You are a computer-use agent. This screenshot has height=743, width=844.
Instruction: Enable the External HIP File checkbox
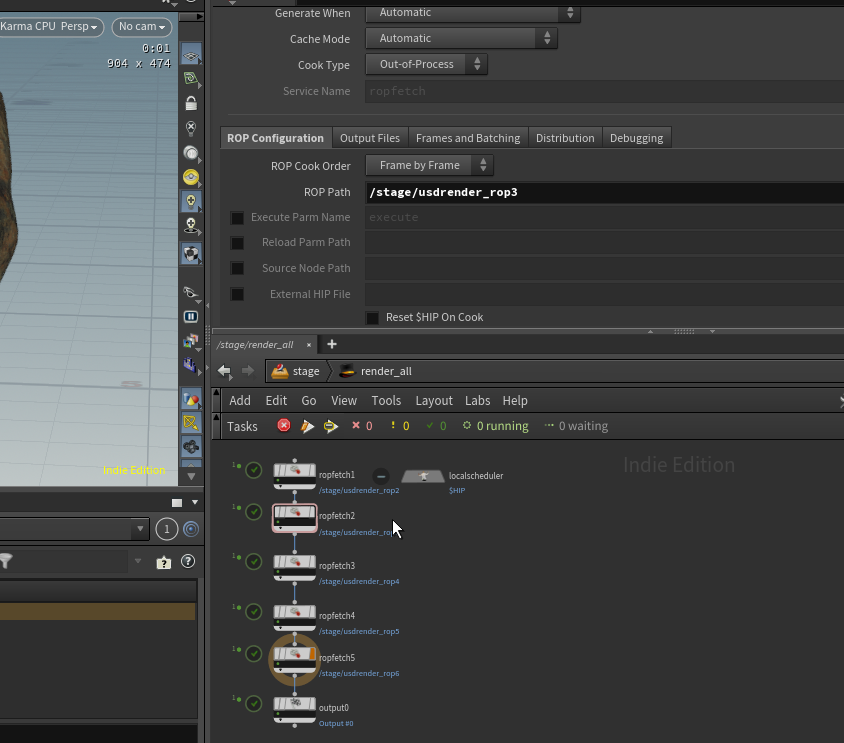237,294
